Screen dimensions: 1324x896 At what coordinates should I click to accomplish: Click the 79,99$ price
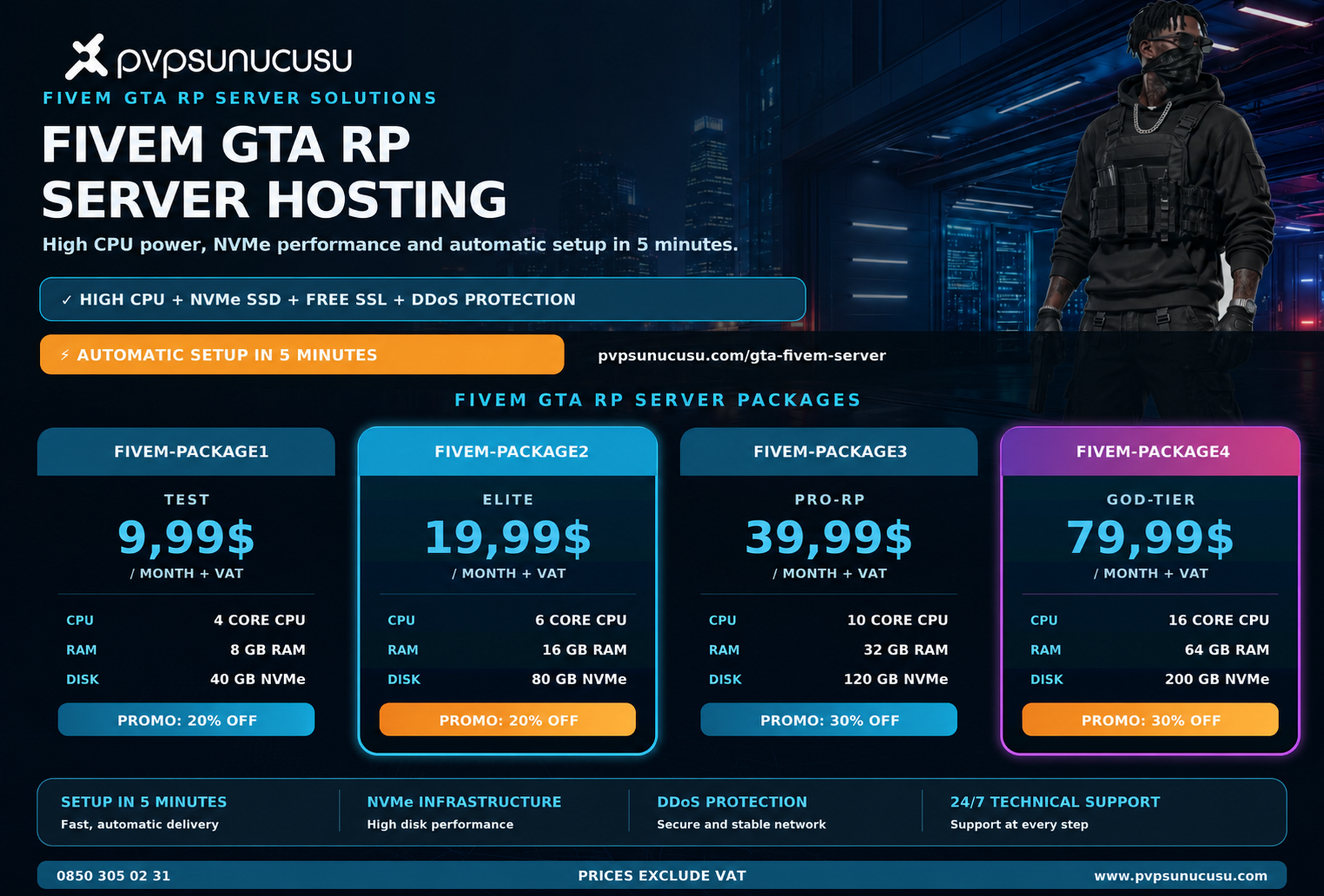click(1150, 538)
